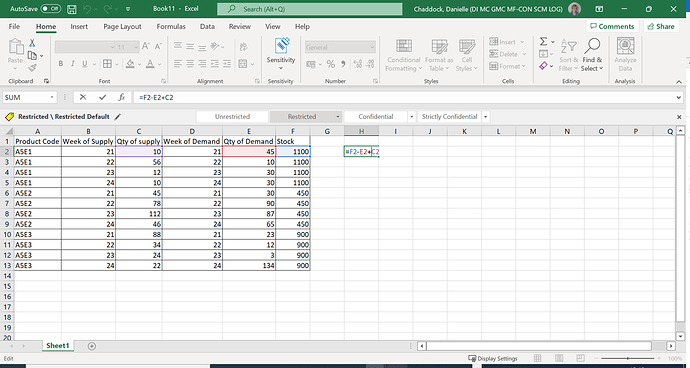The width and height of the screenshot is (690, 368).
Task: Click Increase Font Size icon
Action: click(147, 47)
